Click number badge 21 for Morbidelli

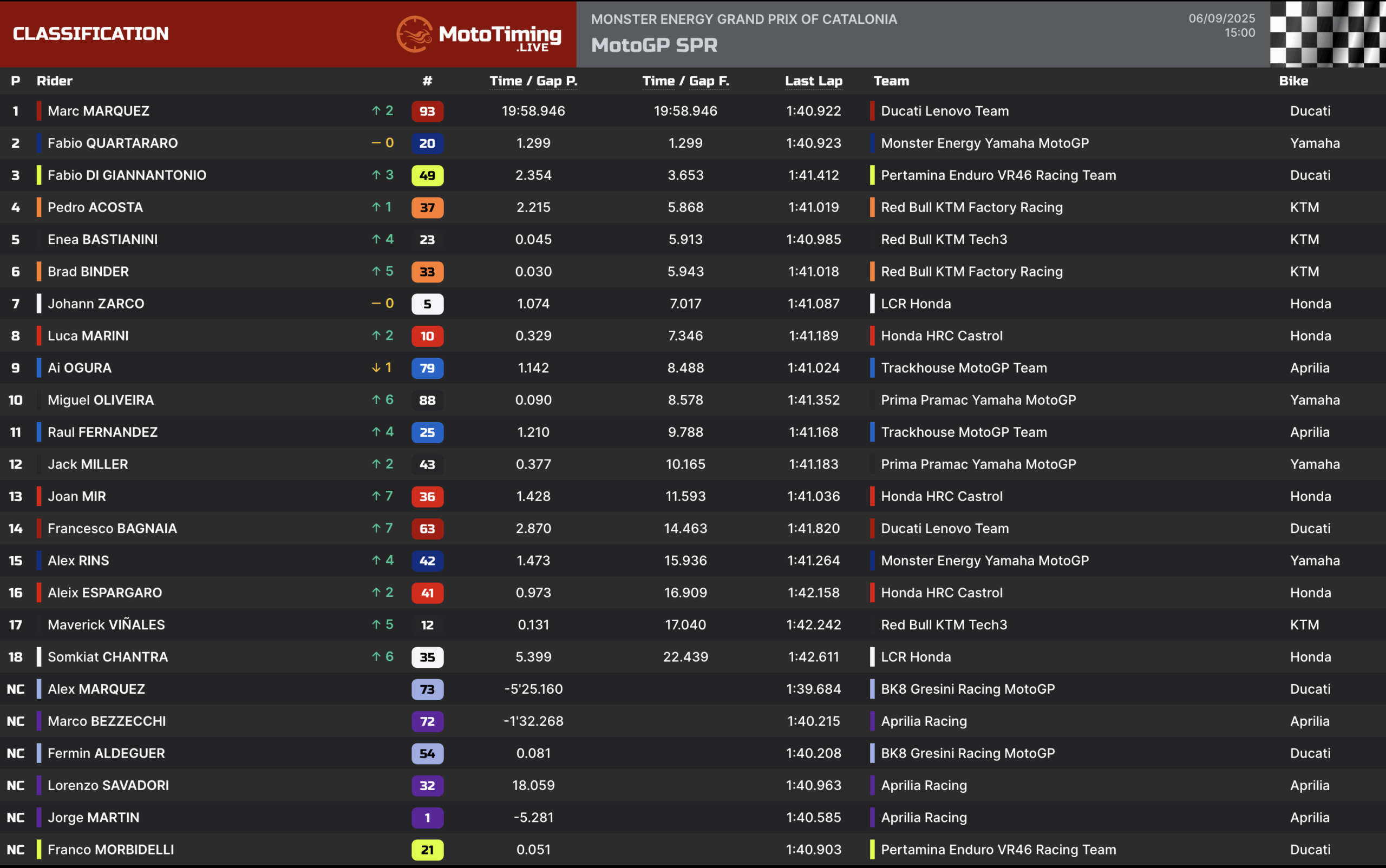click(427, 851)
